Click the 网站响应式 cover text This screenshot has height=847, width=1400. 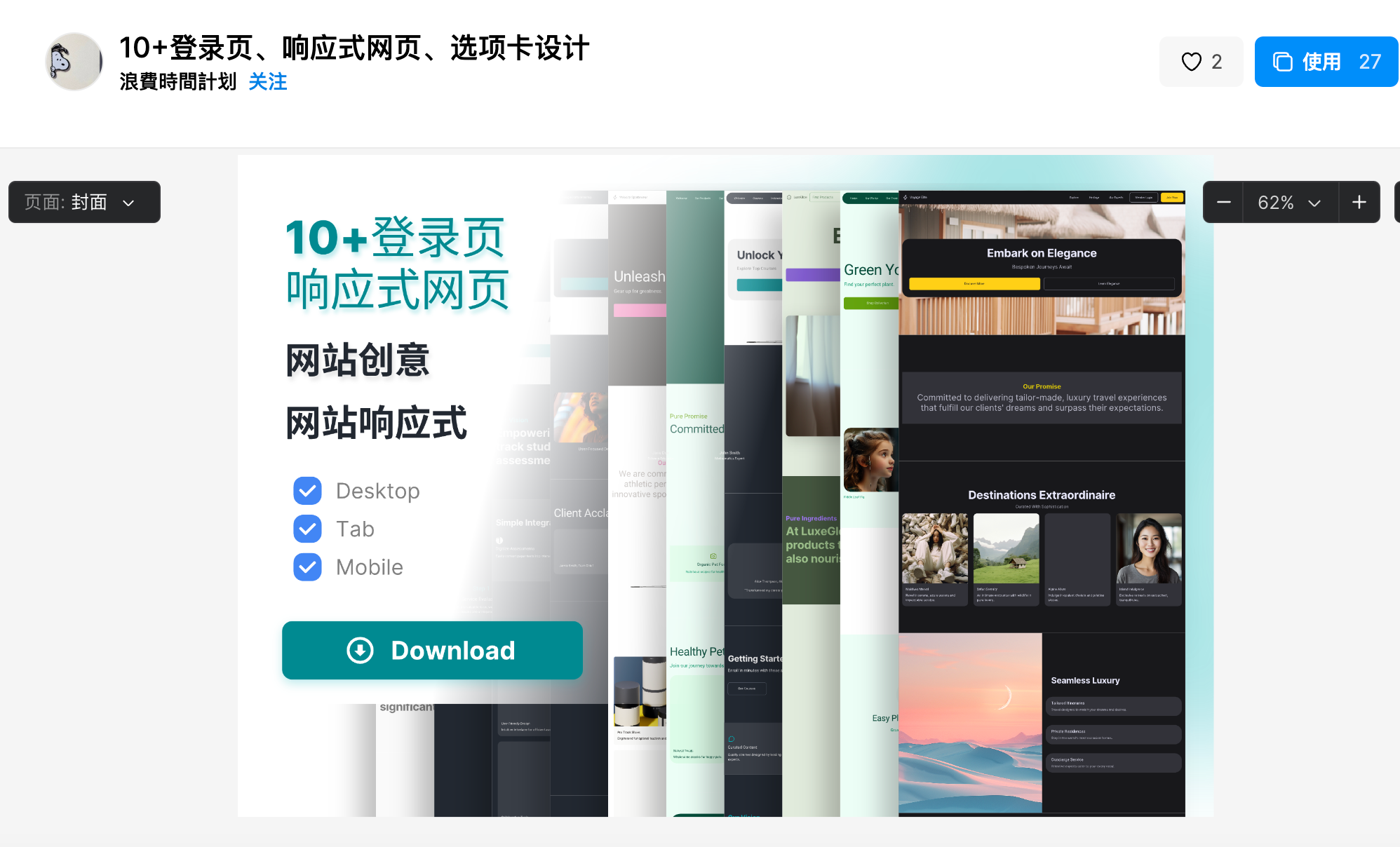click(376, 423)
